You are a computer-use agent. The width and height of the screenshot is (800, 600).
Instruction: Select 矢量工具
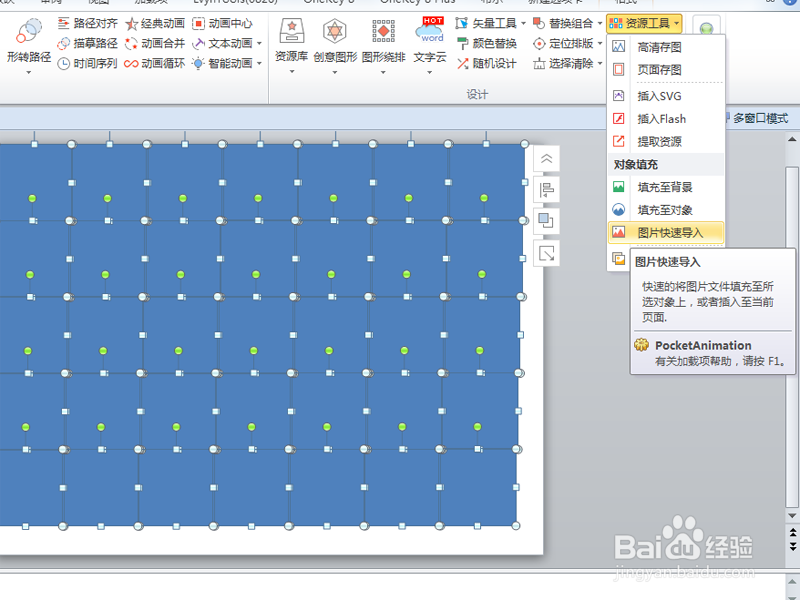[x=486, y=23]
